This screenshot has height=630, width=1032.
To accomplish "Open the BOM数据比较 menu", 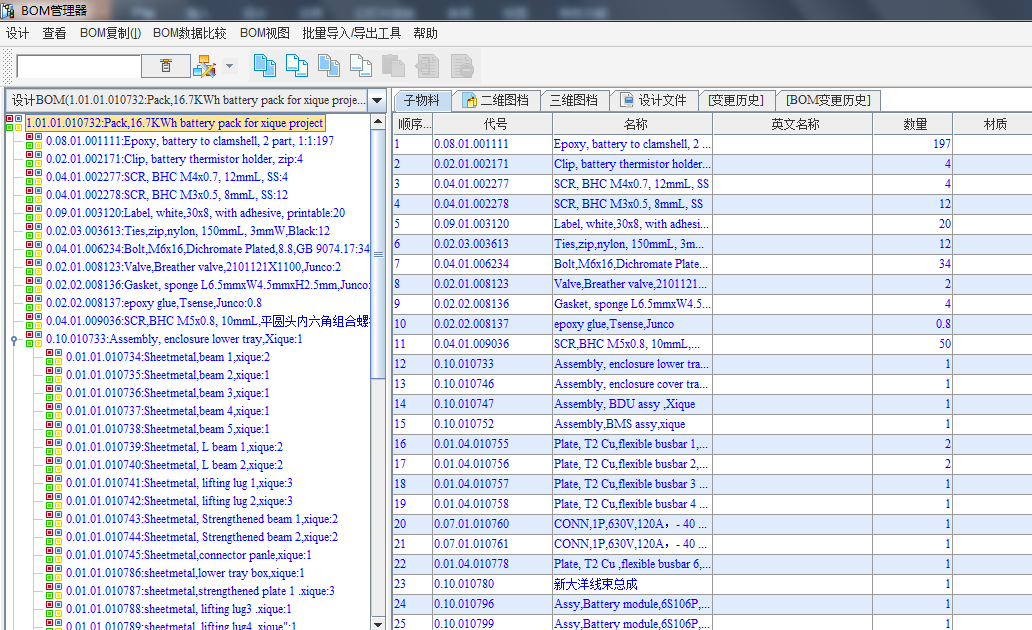I will [x=190, y=33].
